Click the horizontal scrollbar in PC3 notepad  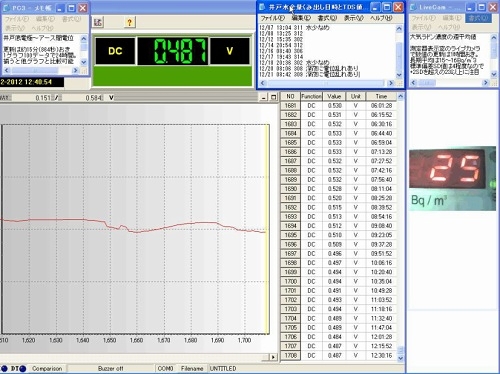(x=42, y=71)
